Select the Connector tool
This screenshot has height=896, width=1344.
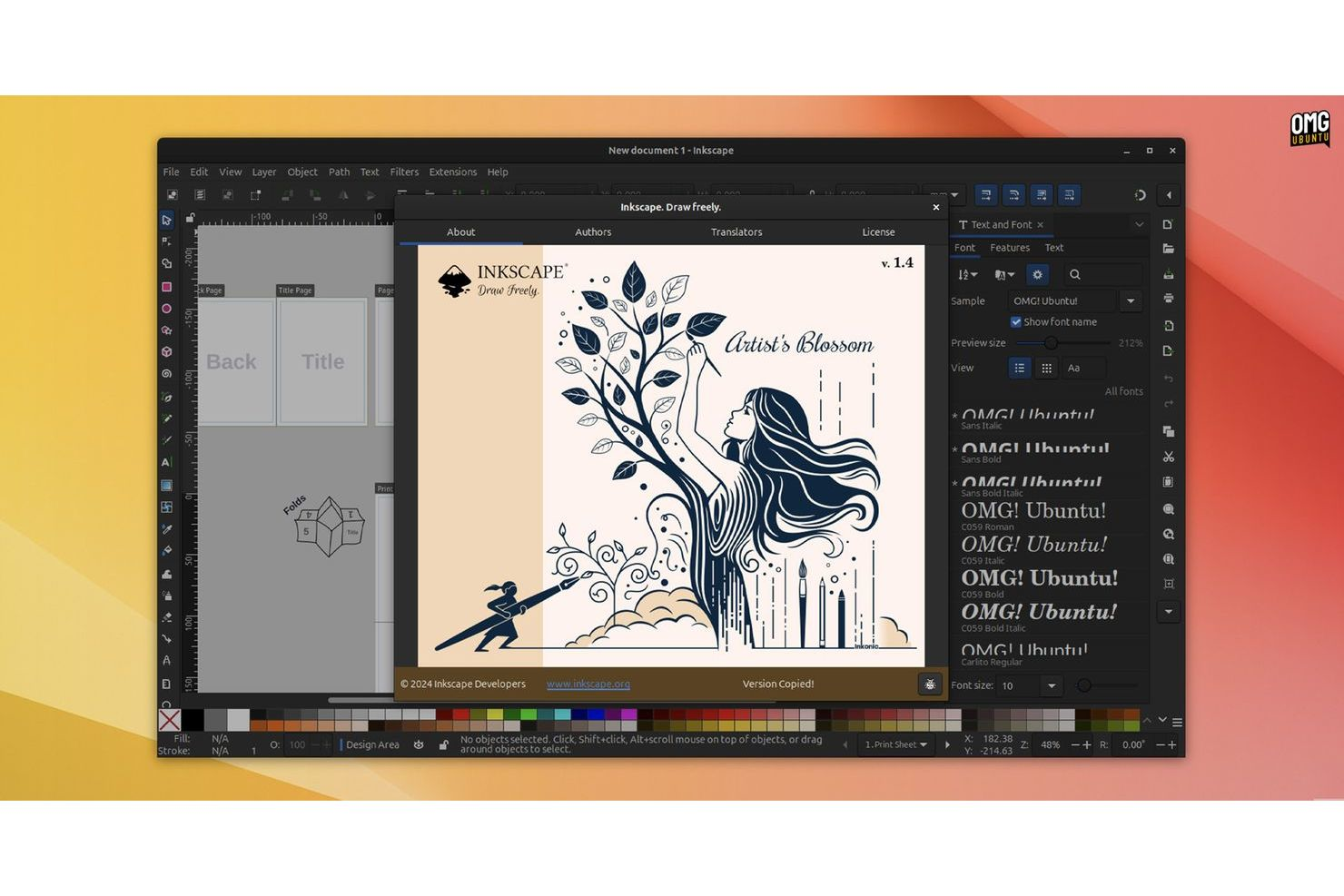[x=166, y=638]
